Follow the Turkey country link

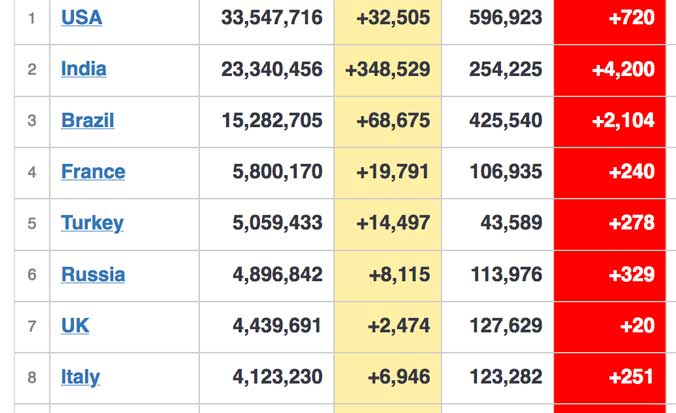pyautogui.click(x=92, y=223)
